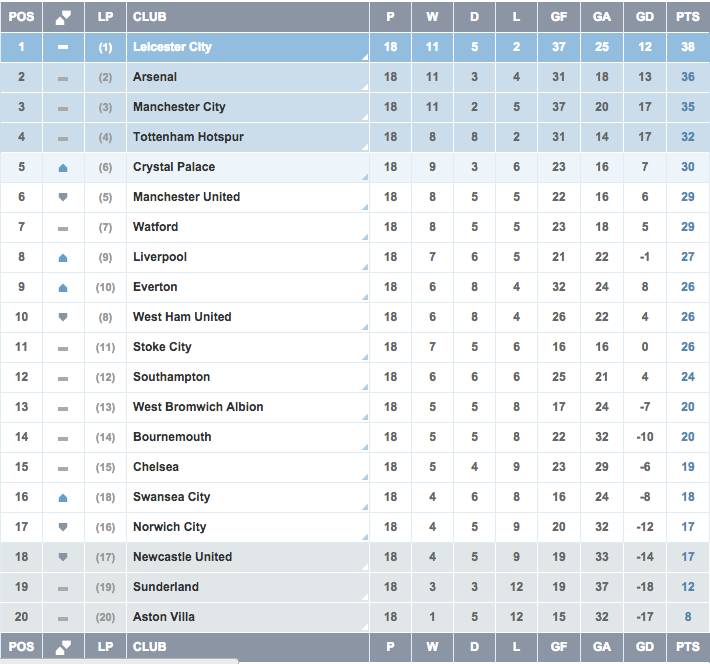Expand the Leicester City row corner triangle
The image size is (710, 664).
coord(365,57)
